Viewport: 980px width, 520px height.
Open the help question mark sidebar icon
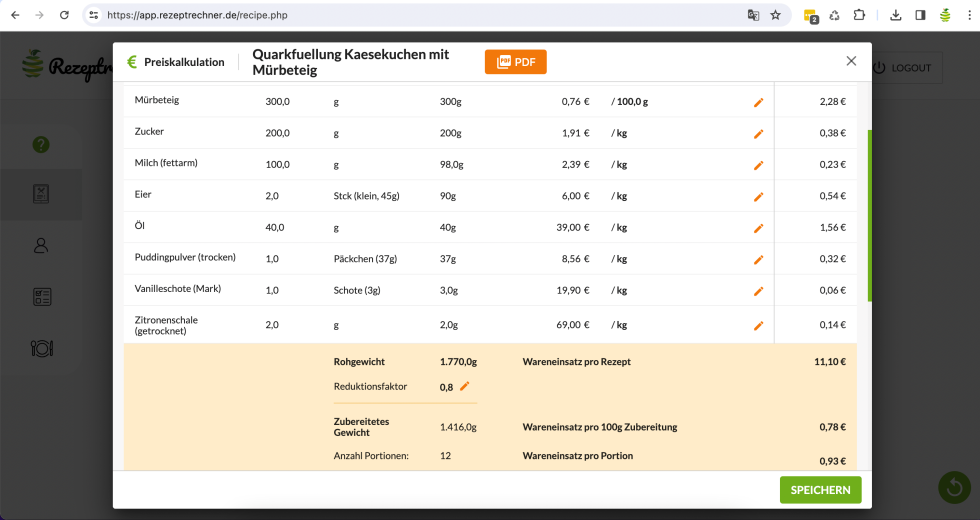coord(41,145)
